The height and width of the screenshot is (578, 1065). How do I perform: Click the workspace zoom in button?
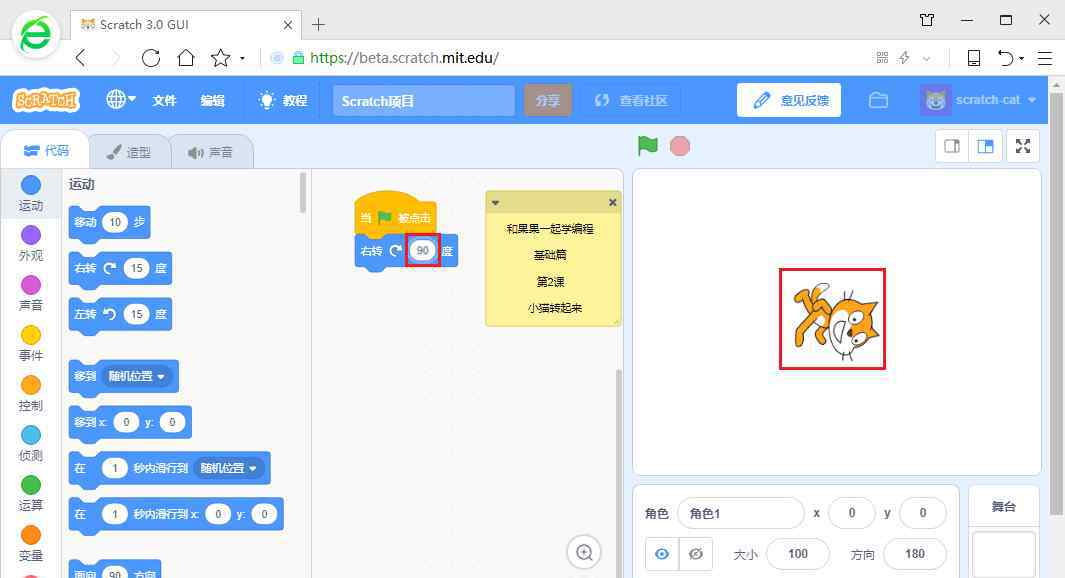click(584, 552)
